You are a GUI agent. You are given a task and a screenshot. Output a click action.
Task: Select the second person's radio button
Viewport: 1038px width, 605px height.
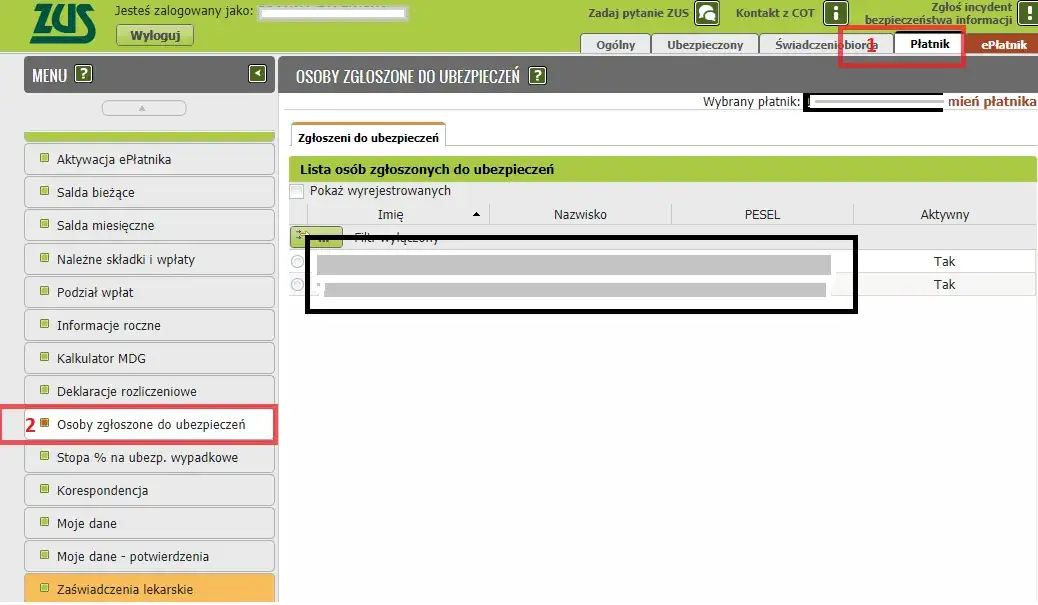pyautogui.click(x=297, y=285)
